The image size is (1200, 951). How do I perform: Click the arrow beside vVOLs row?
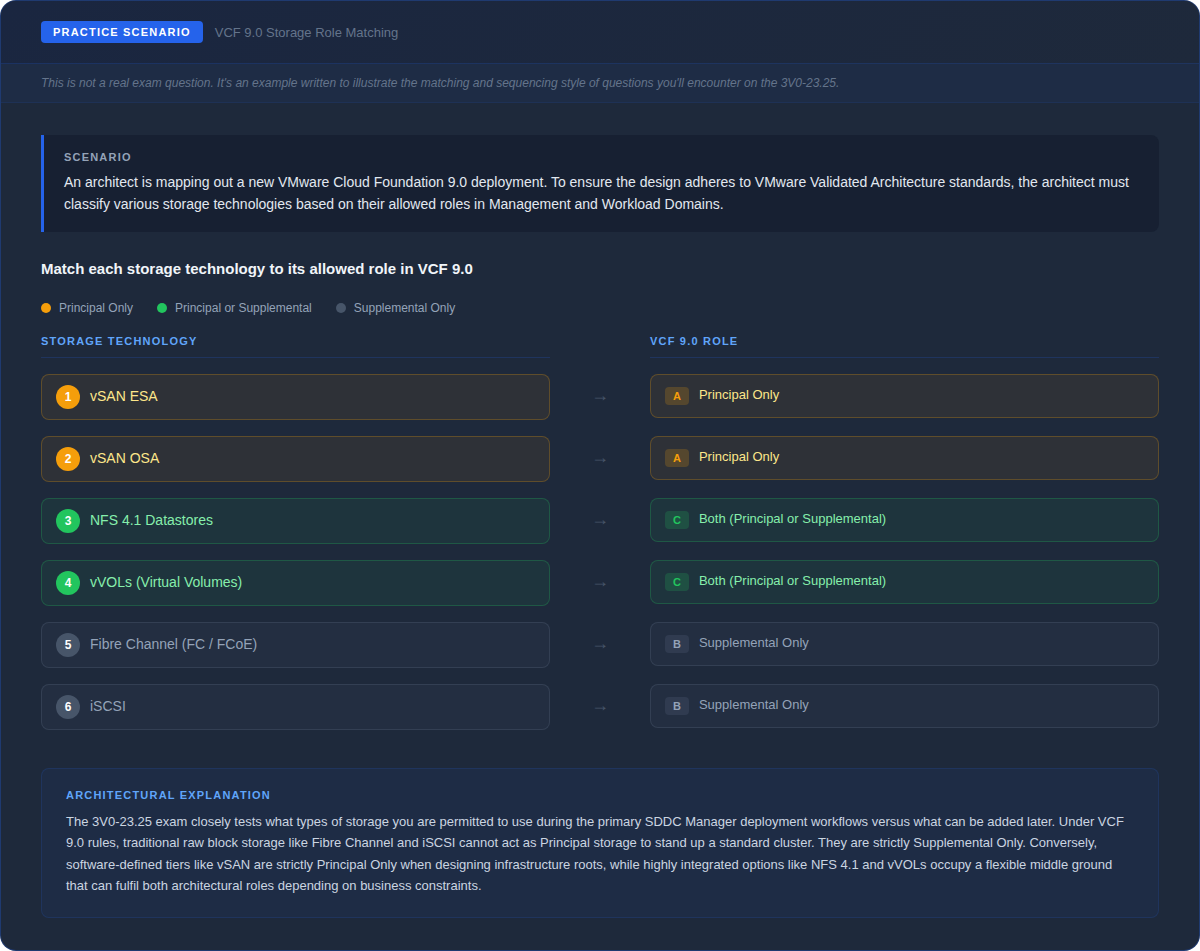pos(600,584)
